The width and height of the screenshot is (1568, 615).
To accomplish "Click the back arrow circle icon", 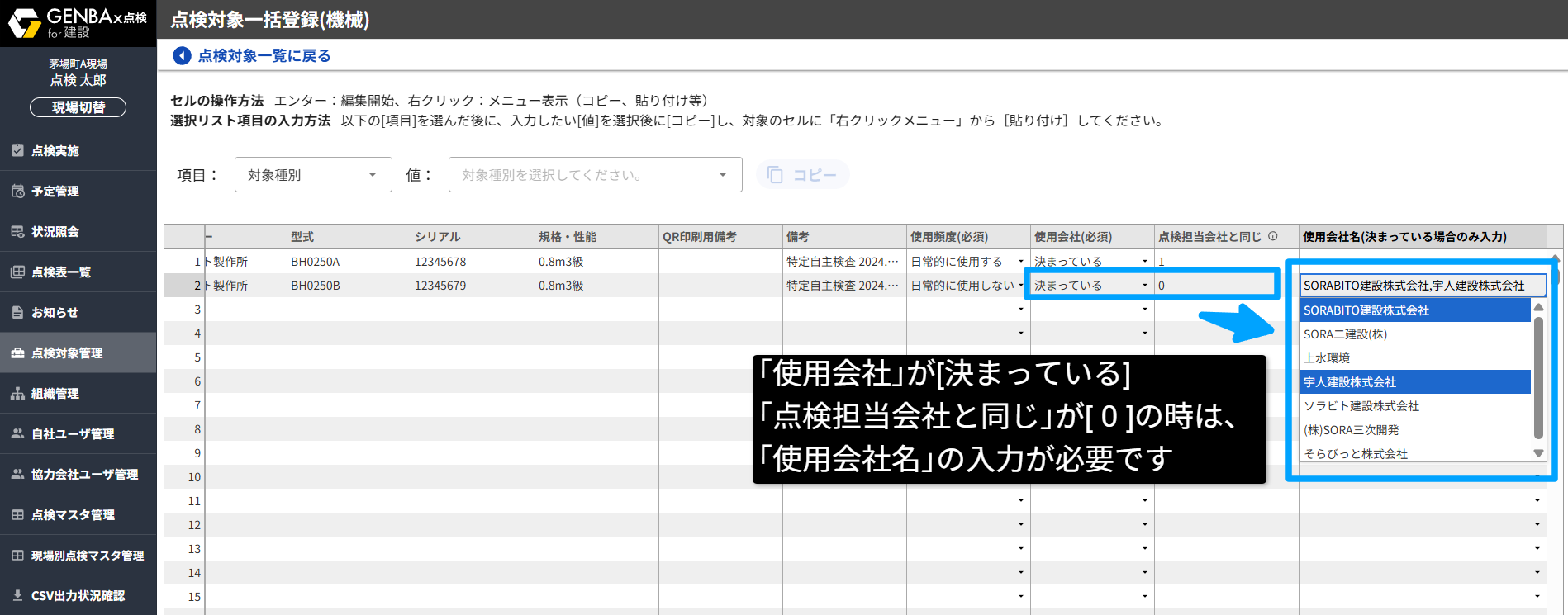I will click(x=182, y=55).
